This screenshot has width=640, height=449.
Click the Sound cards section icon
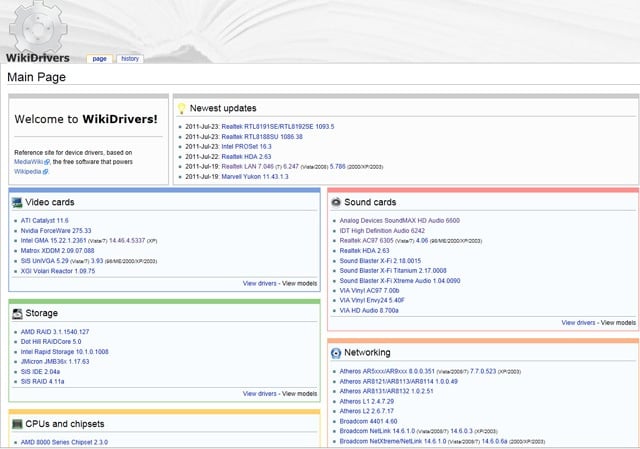point(337,202)
